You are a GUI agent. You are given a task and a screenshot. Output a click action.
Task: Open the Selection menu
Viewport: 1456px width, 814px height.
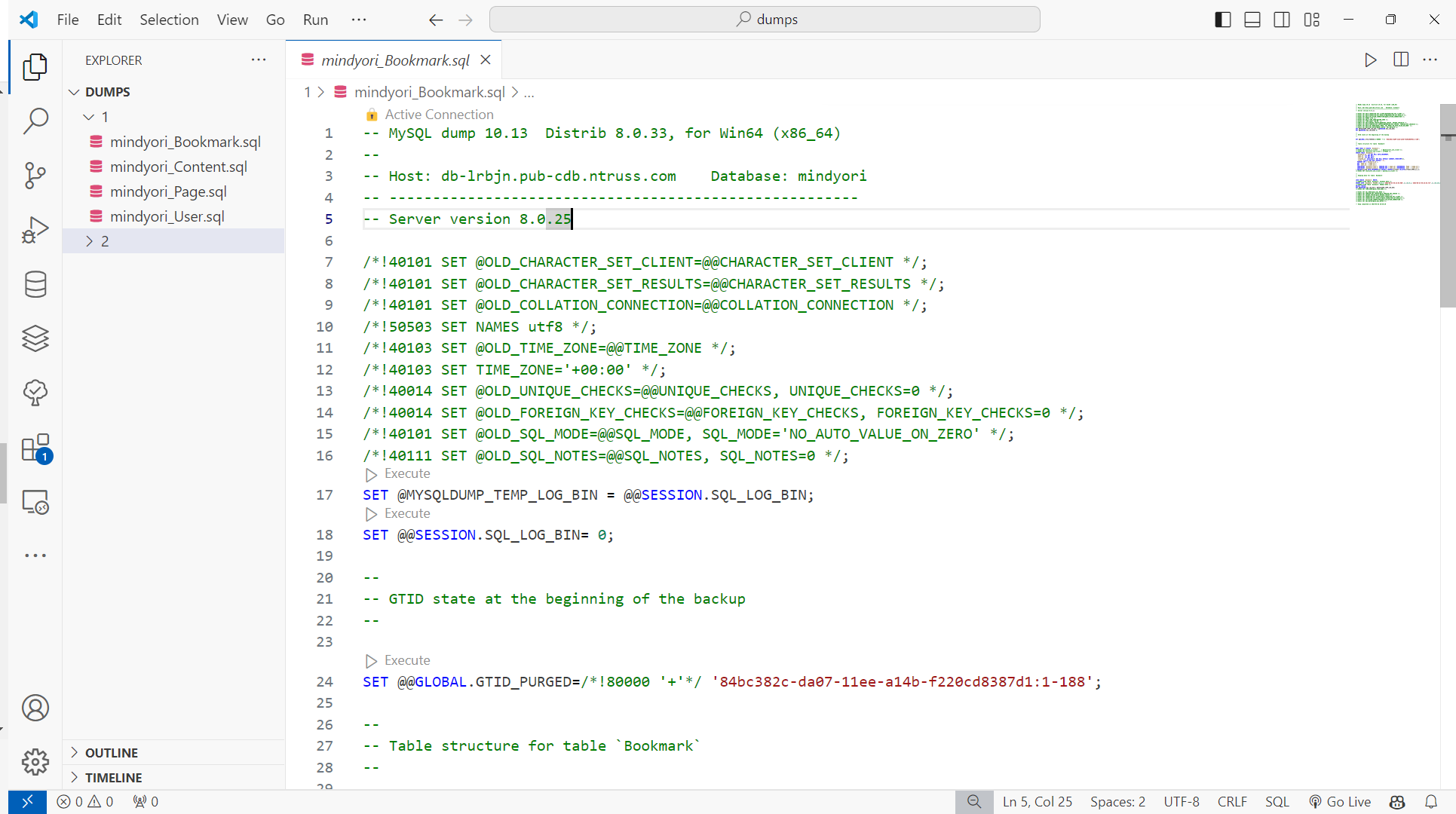(169, 20)
